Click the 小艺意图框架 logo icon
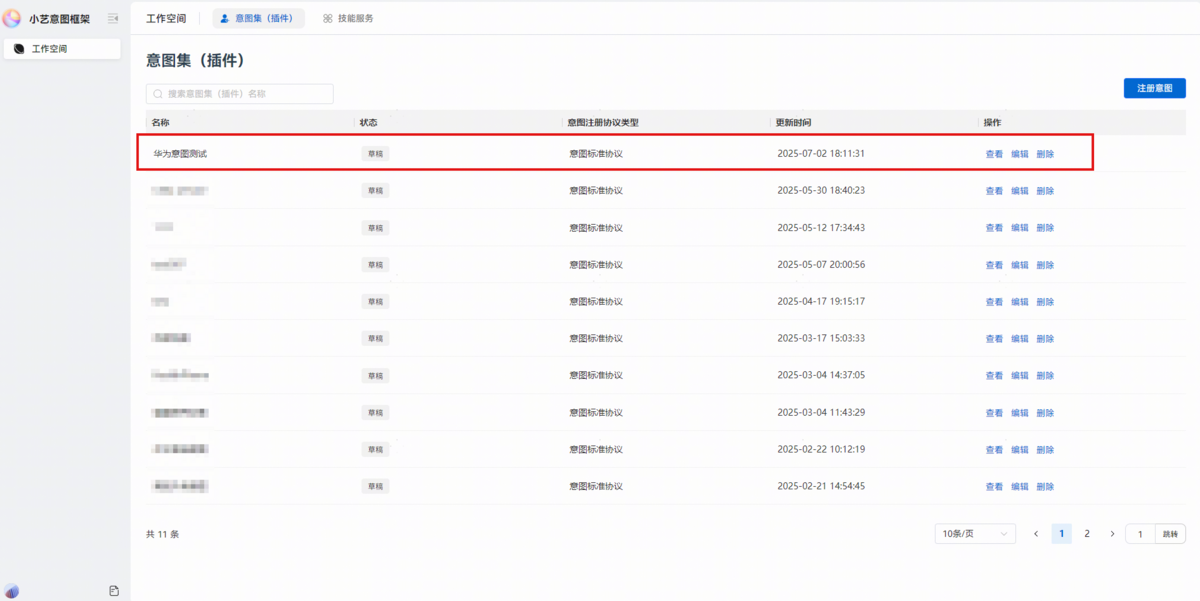The image size is (1200, 601). coord(12,18)
